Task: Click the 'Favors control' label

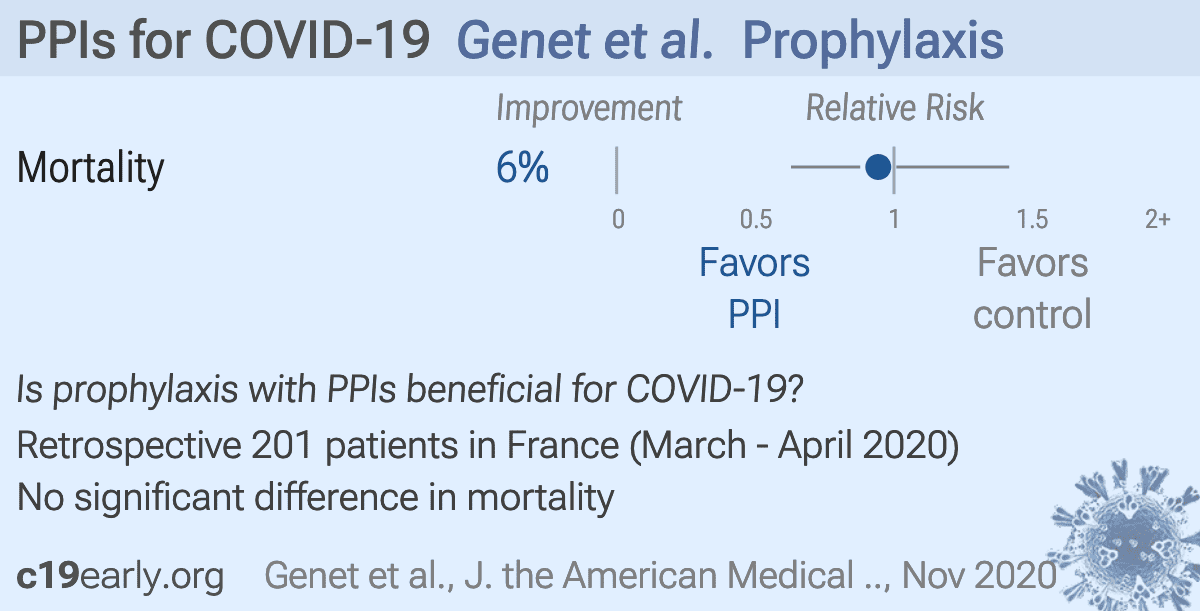Action: [1032, 288]
